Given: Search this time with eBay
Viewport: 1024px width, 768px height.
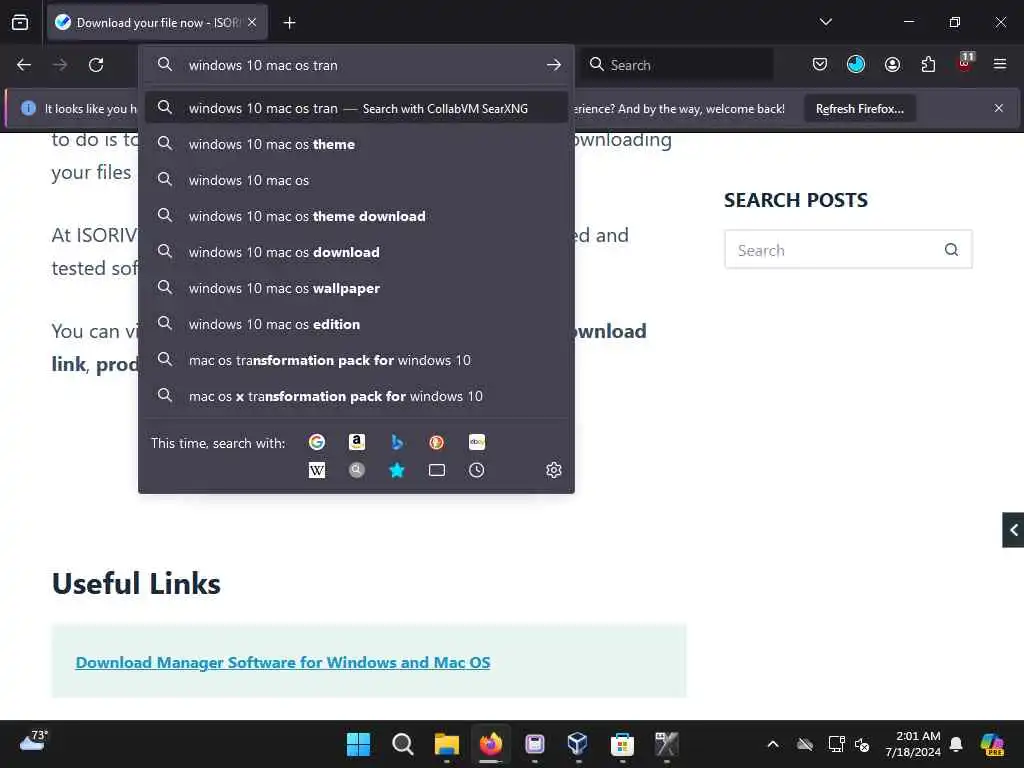Looking at the screenshot, I should (477, 442).
